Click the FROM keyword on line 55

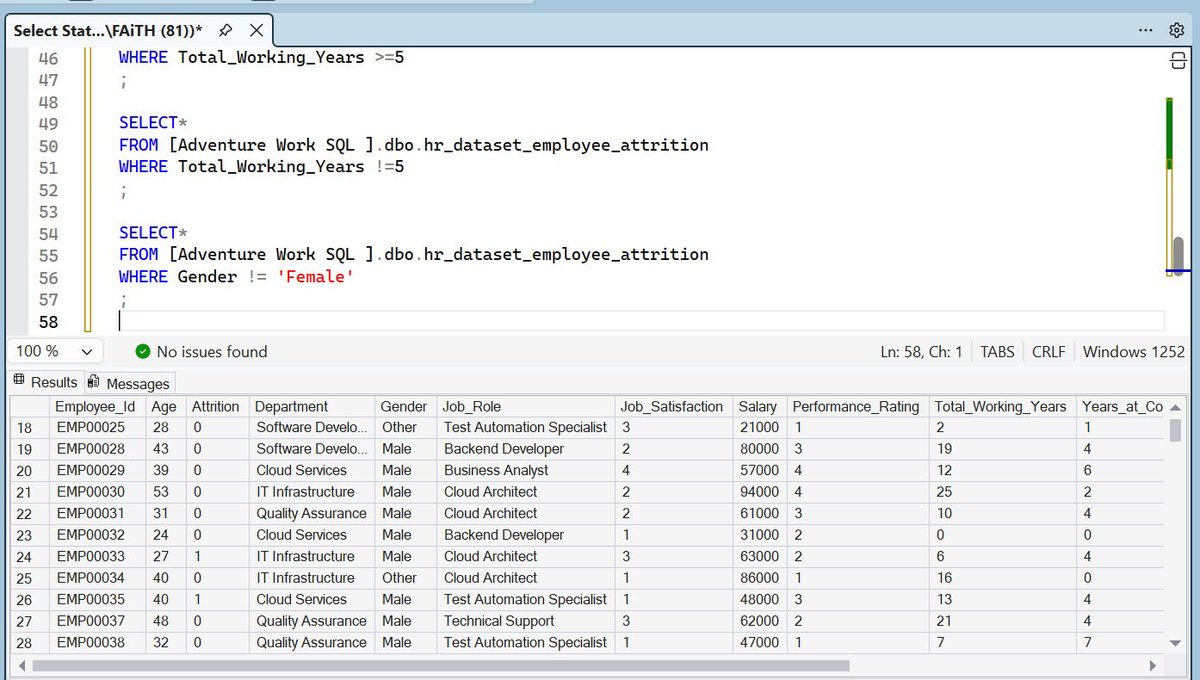[138, 255]
